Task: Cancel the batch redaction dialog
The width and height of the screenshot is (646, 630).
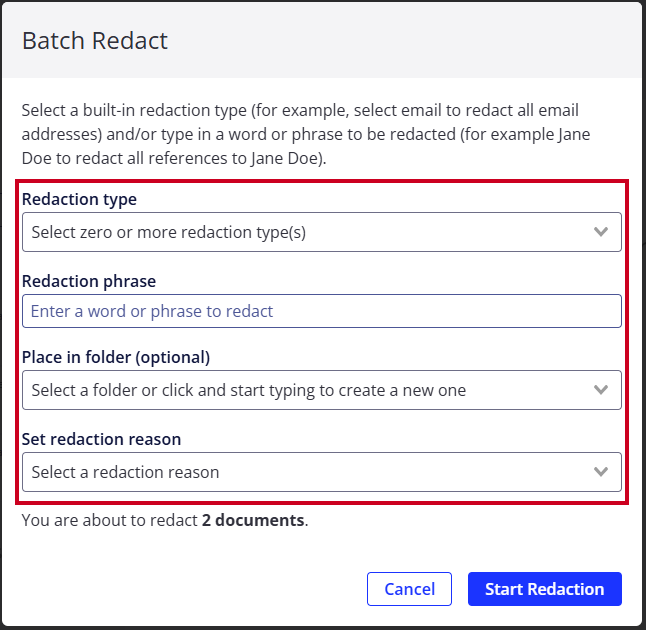Action: click(409, 589)
